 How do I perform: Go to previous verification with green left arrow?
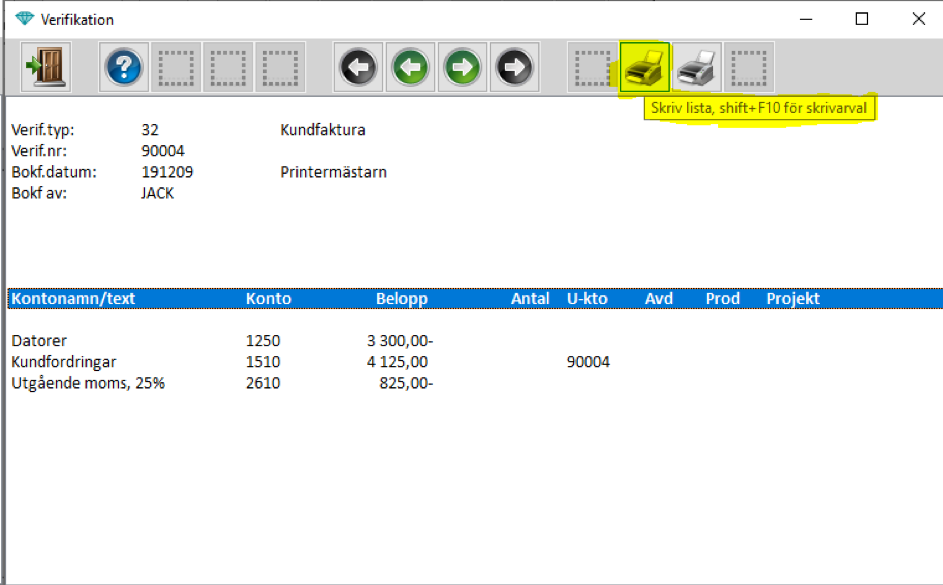coord(410,67)
